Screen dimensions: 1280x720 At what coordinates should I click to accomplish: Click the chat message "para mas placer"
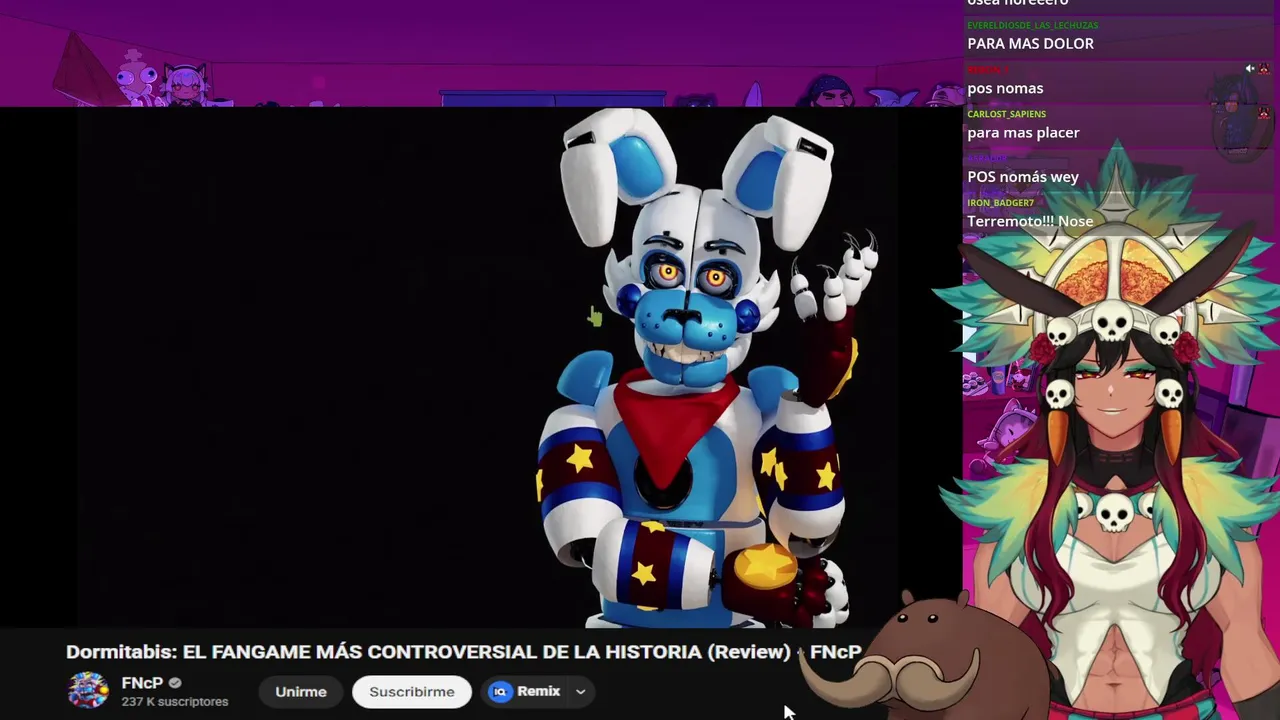(x=1023, y=132)
